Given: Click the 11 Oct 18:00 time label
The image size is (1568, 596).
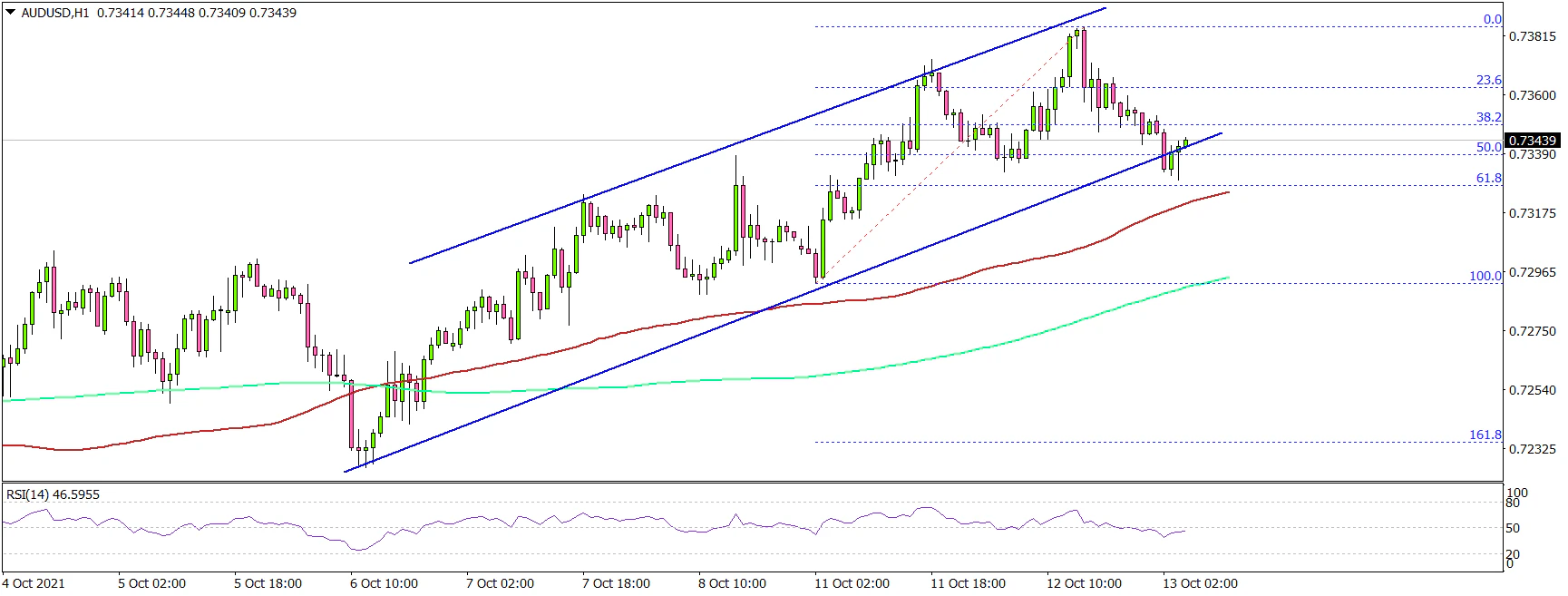Looking at the screenshot, I should [968, 582].
